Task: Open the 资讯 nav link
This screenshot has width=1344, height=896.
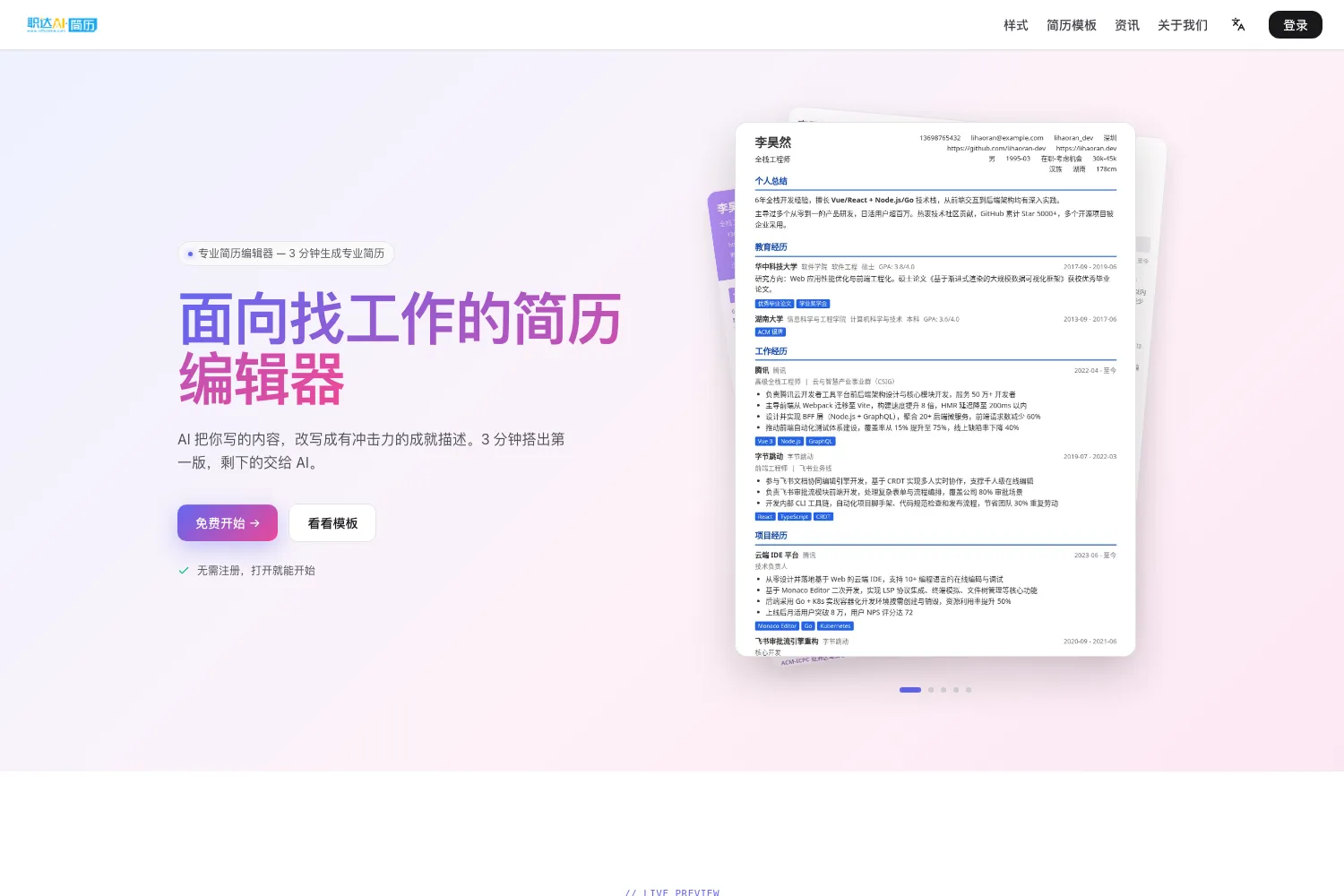Action: pyautogui.click(x=1127, y=25)
